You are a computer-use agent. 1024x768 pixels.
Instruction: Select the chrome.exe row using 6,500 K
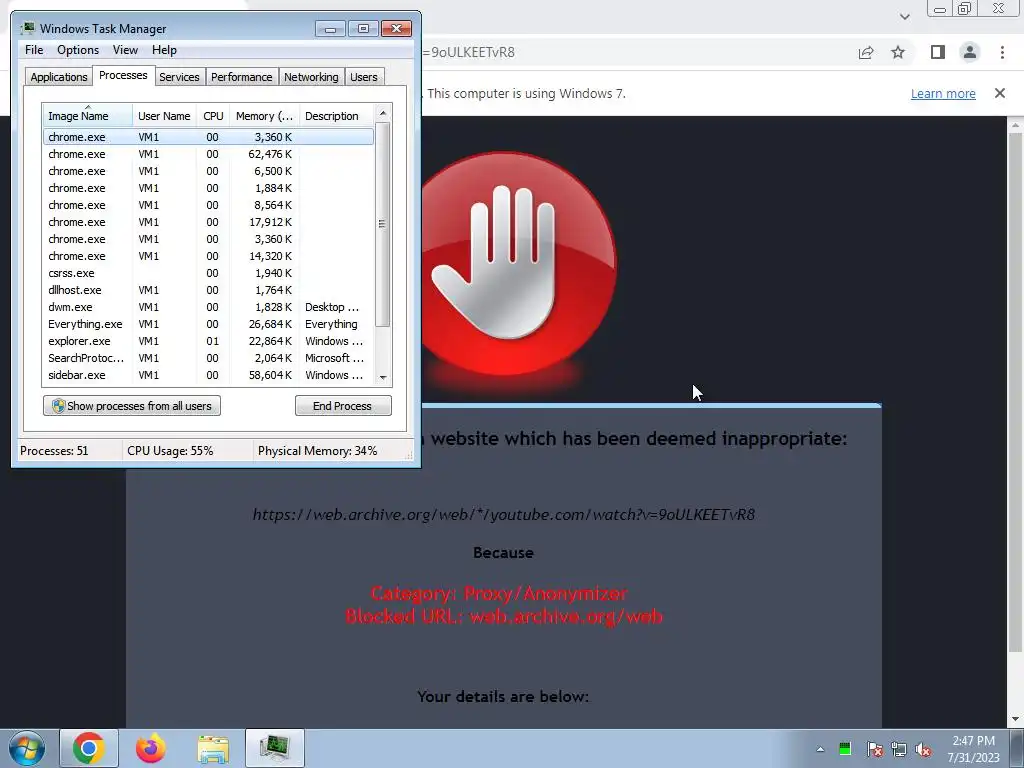pyautogui.click(x=208, y=171)
